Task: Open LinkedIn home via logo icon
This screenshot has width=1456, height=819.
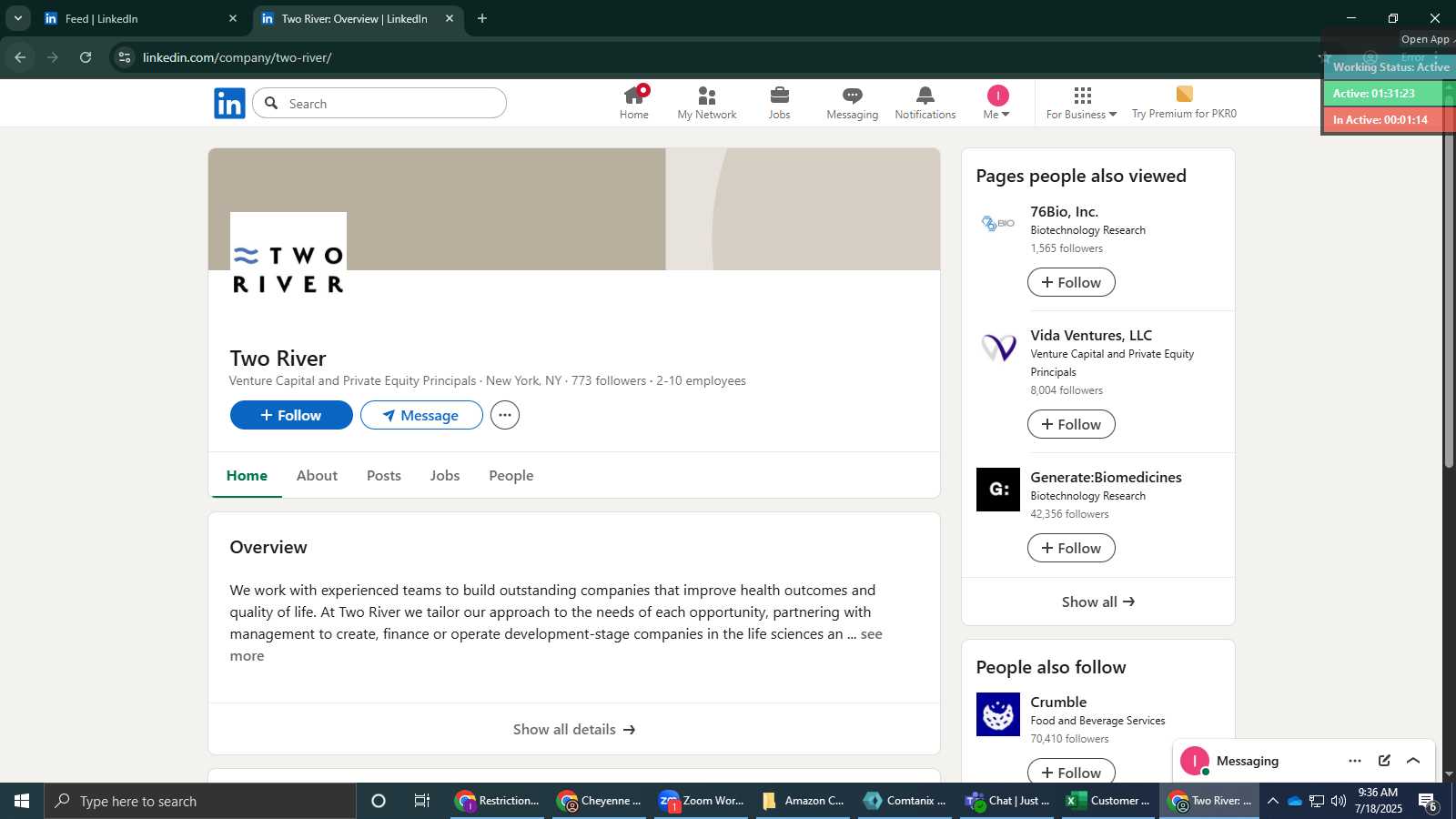Action: (x=229, y=104)
